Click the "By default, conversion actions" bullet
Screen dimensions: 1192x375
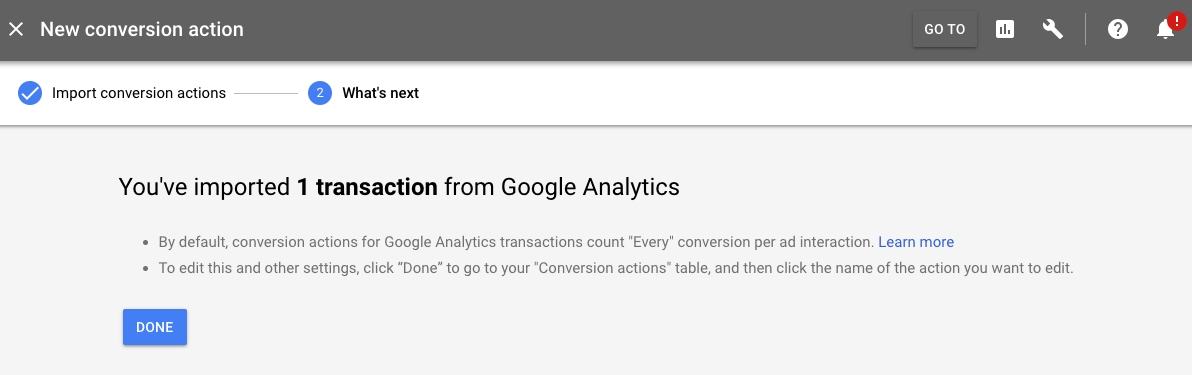pos(556,242)
